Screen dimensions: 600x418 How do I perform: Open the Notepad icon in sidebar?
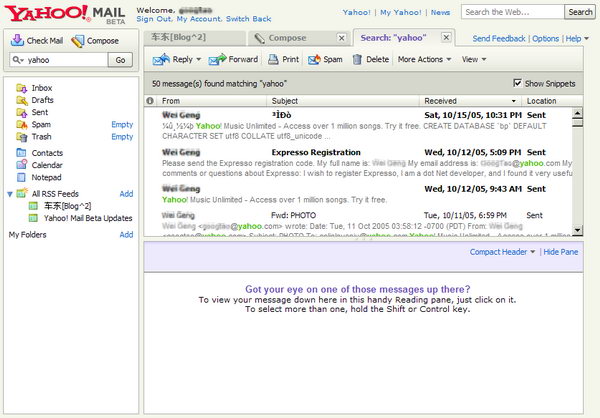point(22,177)
